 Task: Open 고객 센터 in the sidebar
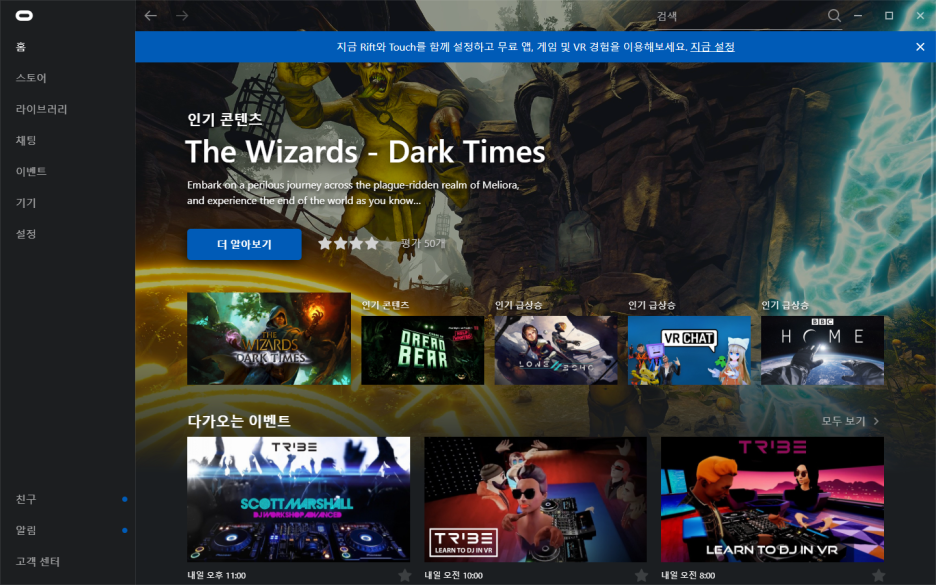[x=38, y=561]
